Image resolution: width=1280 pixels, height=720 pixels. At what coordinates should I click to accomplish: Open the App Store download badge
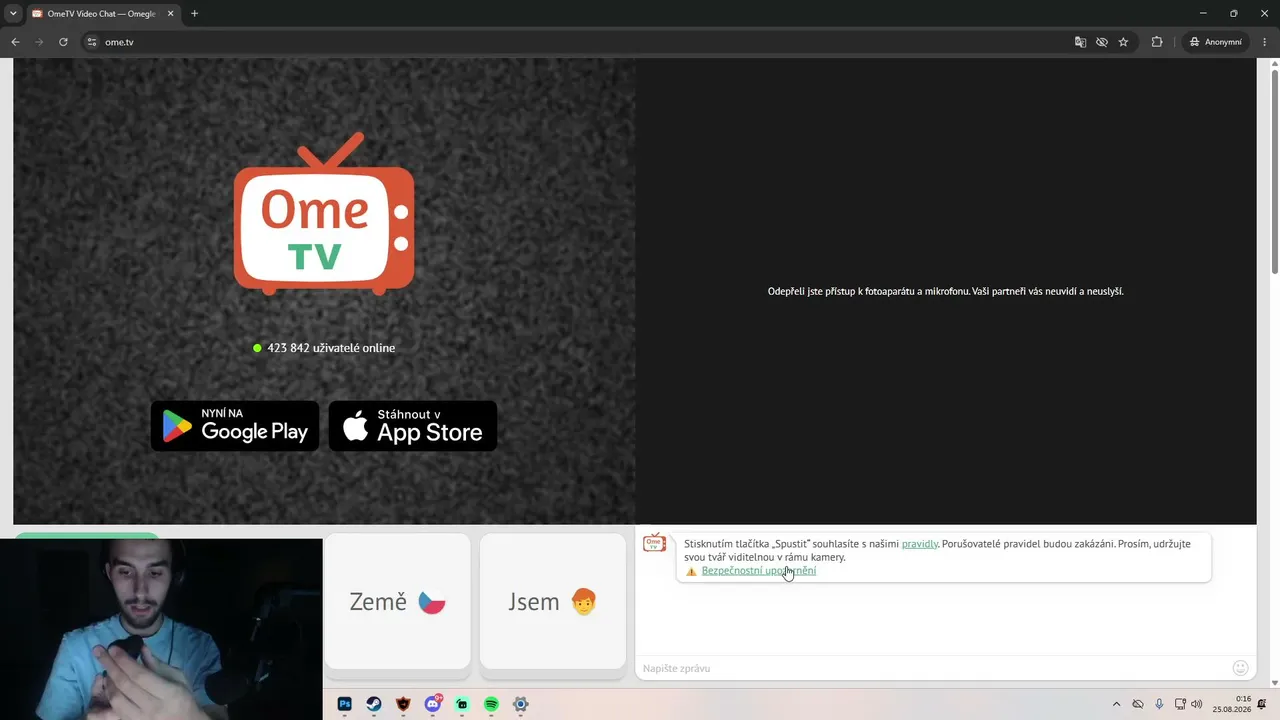413,426
